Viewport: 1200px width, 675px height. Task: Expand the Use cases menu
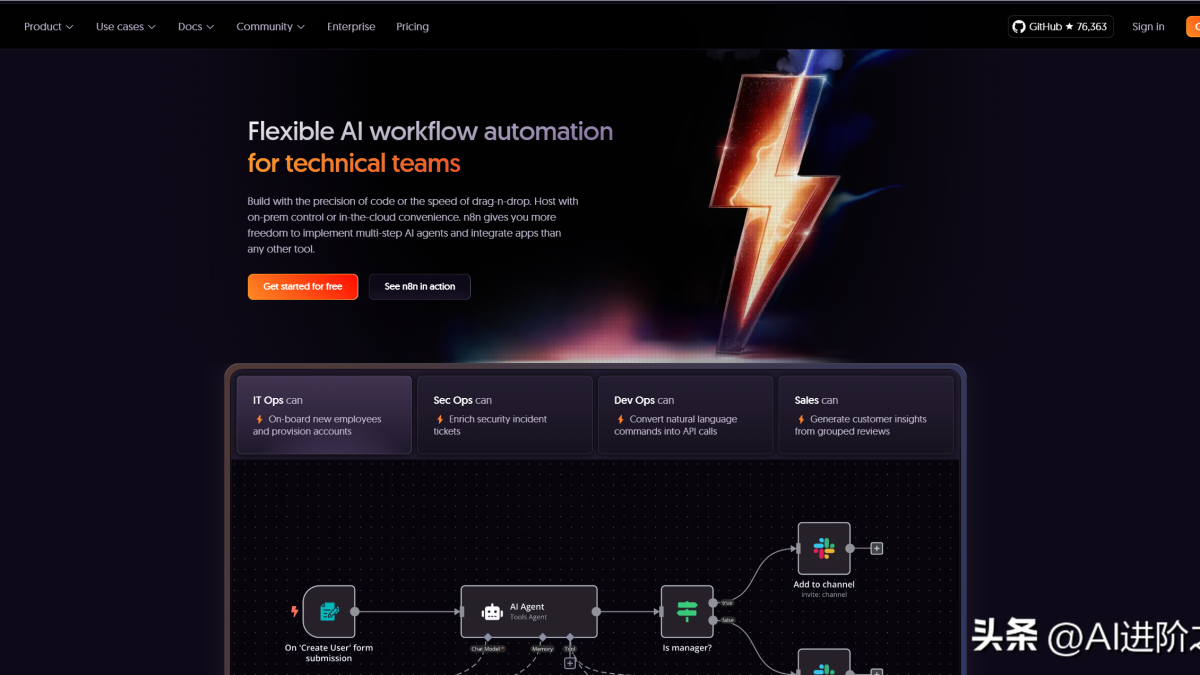126,27
